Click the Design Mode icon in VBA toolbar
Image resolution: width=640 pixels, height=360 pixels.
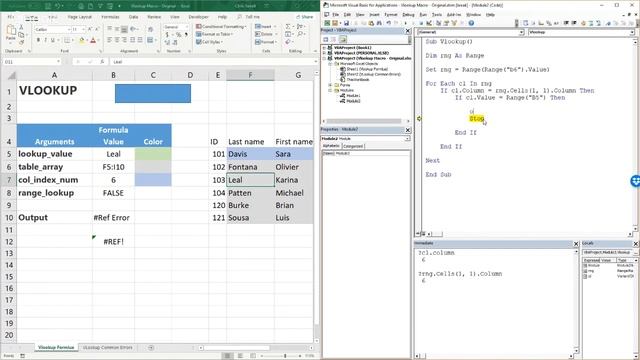click(429, 23)
